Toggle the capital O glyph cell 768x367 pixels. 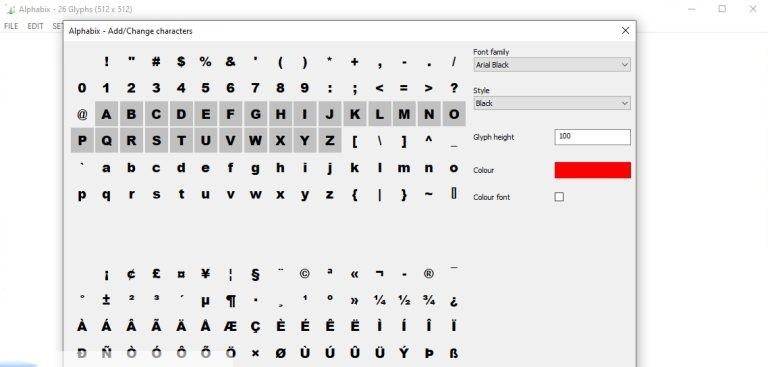click(x=454, y=114)
